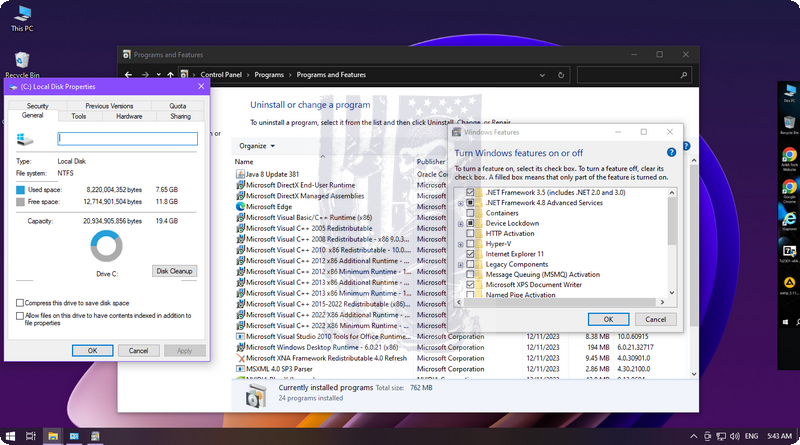Expand .NET Framework 4.8 Advanced Services node

coord(461,203)
